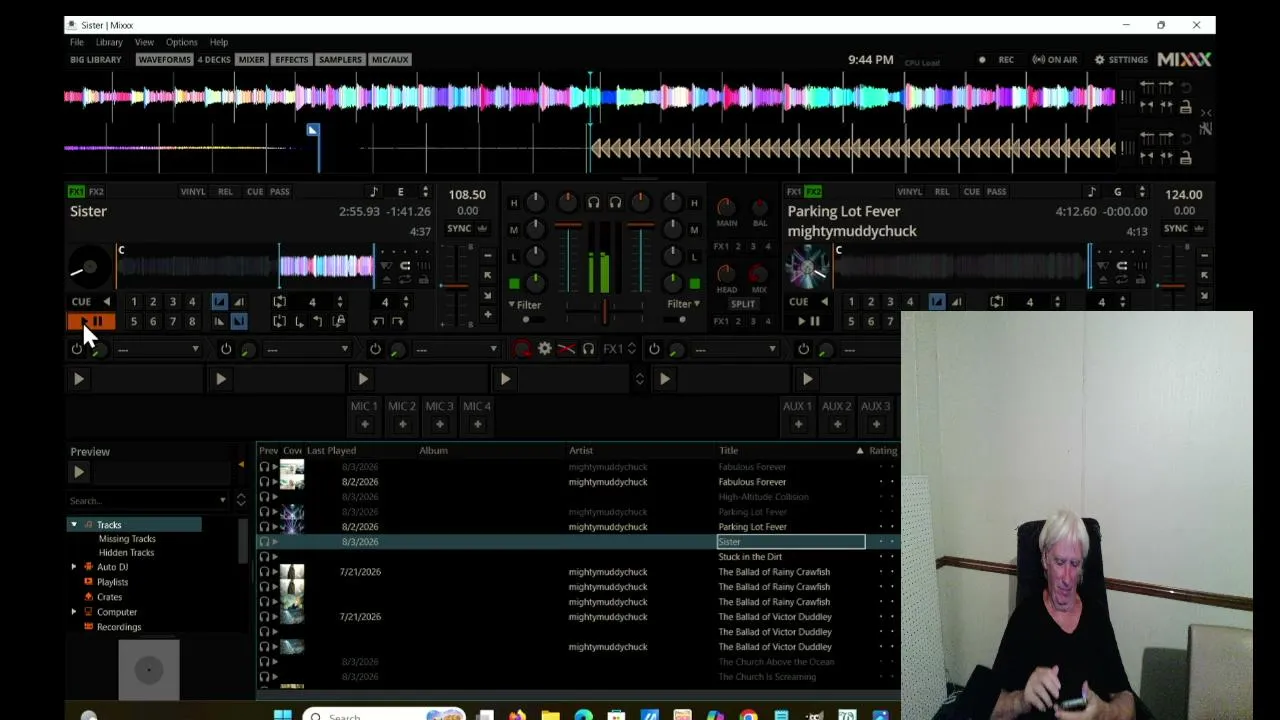Click the play/pause button on the Parking Lot Fever deck
This screenshot has height=720, width=1280.
[808, 321]
